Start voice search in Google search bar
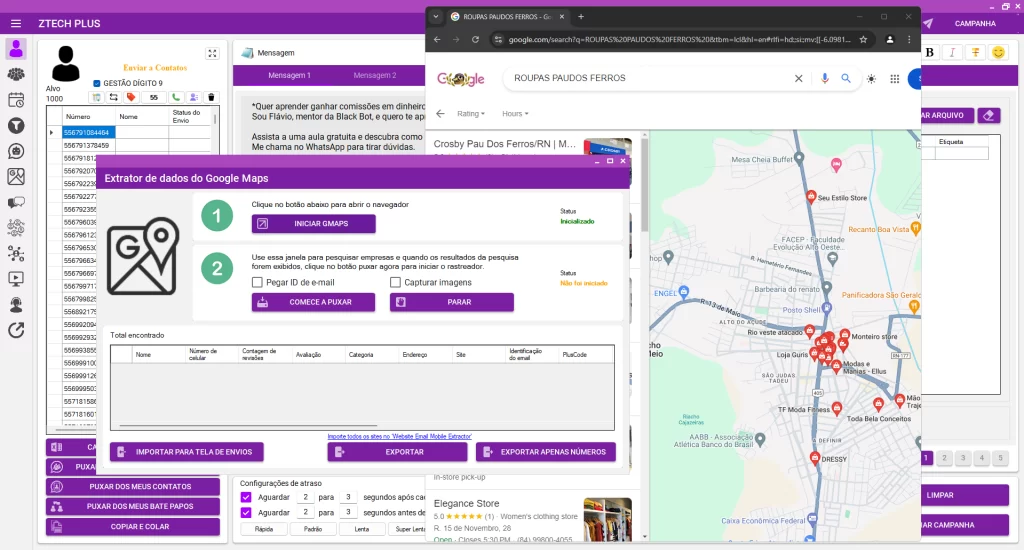Screen dimensions: 1024x550 pos(825,78)
